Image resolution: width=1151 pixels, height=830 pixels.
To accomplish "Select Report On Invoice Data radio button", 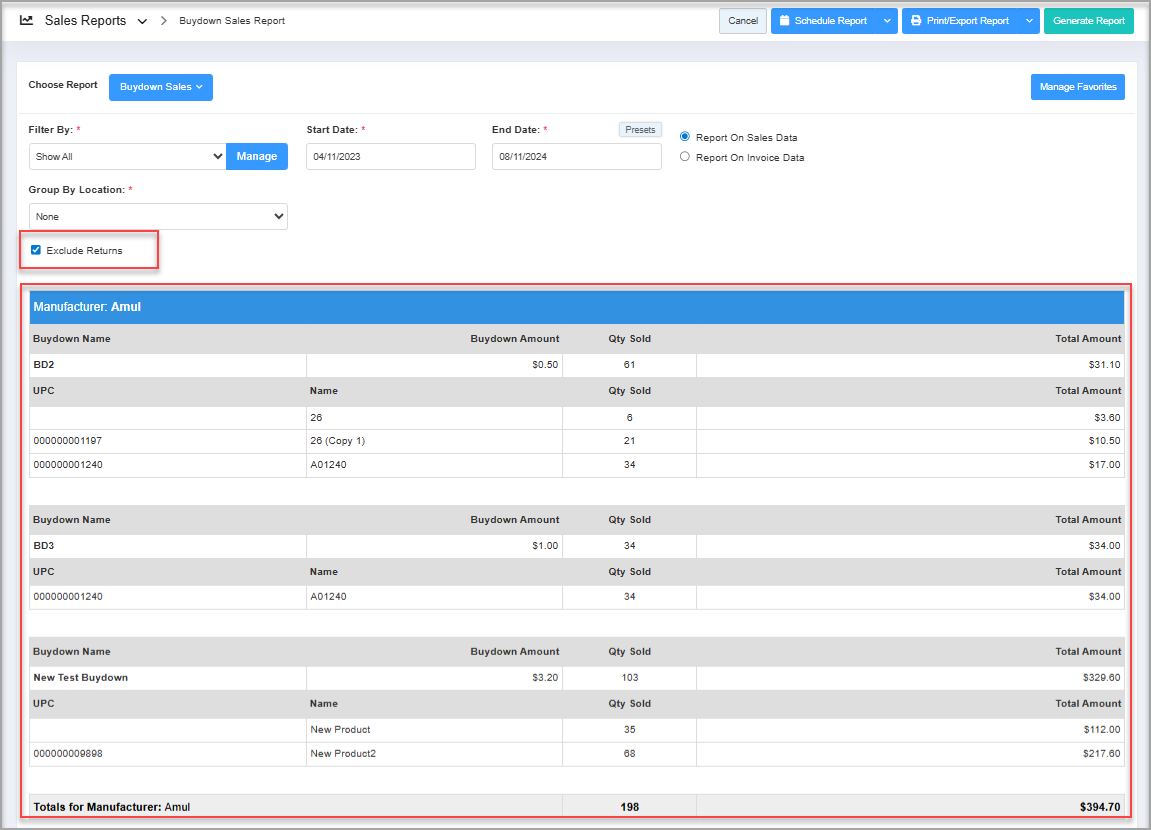I will pos(685,157).
